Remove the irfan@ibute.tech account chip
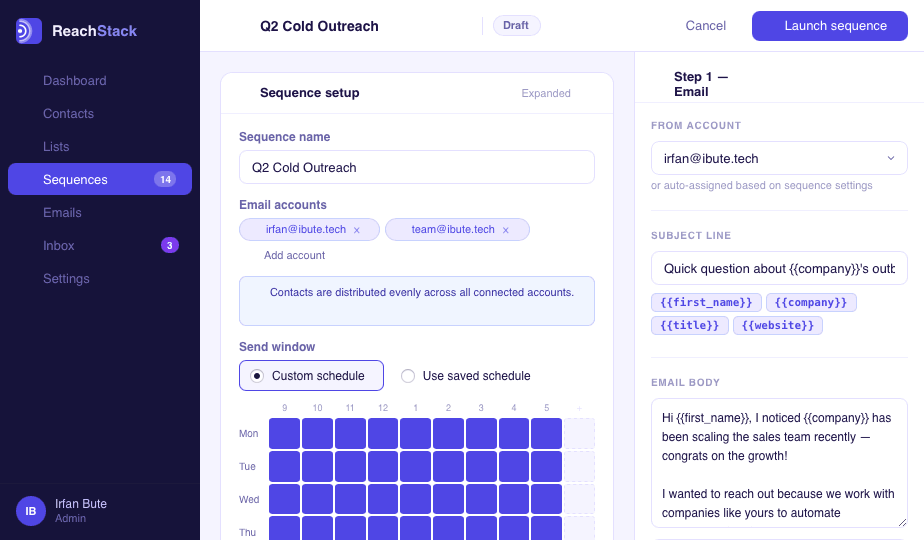924x540 pixels. tap(357, 231)
